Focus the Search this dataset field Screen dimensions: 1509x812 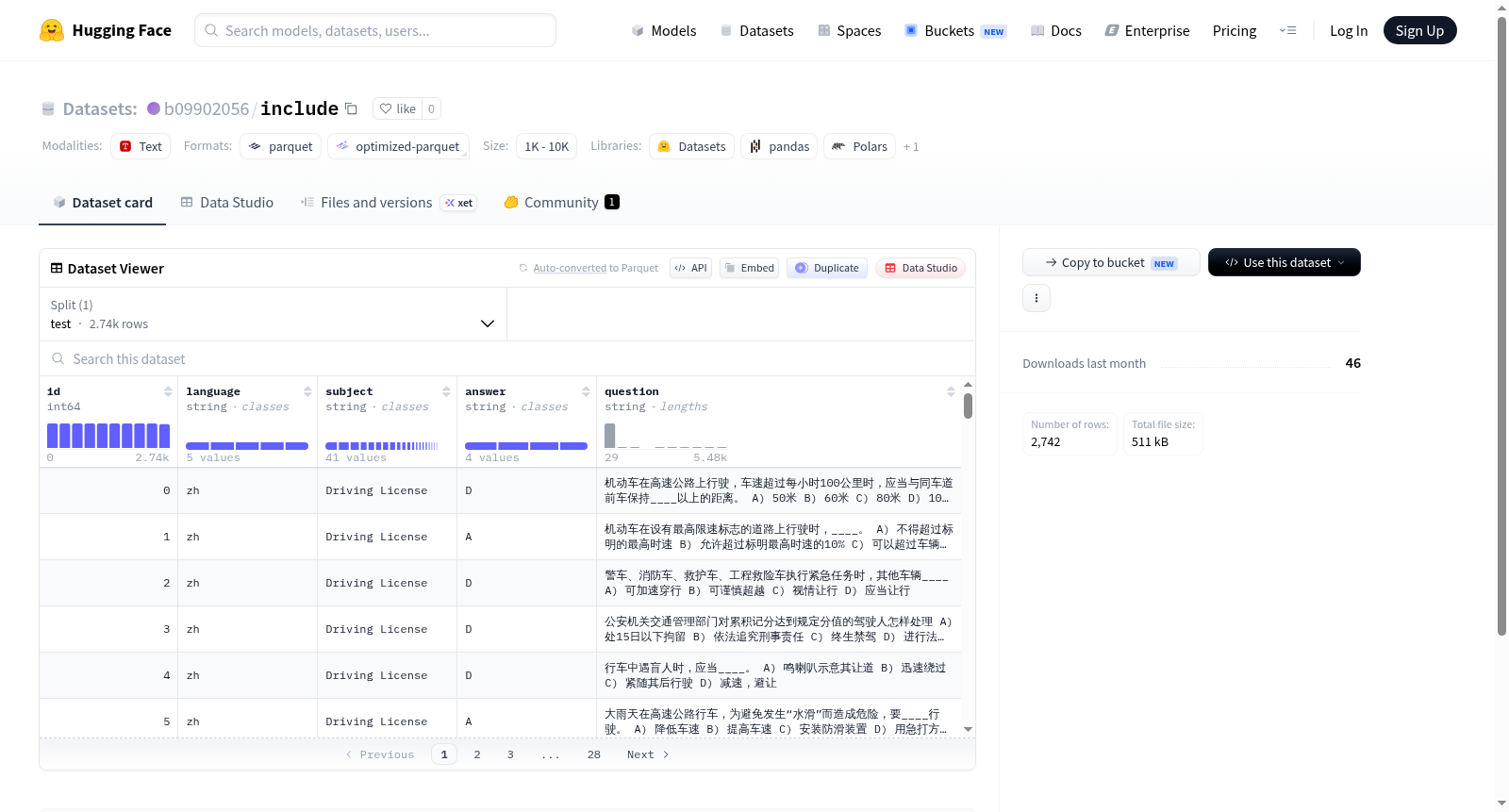pyautogui.click(x=507, y=358)
